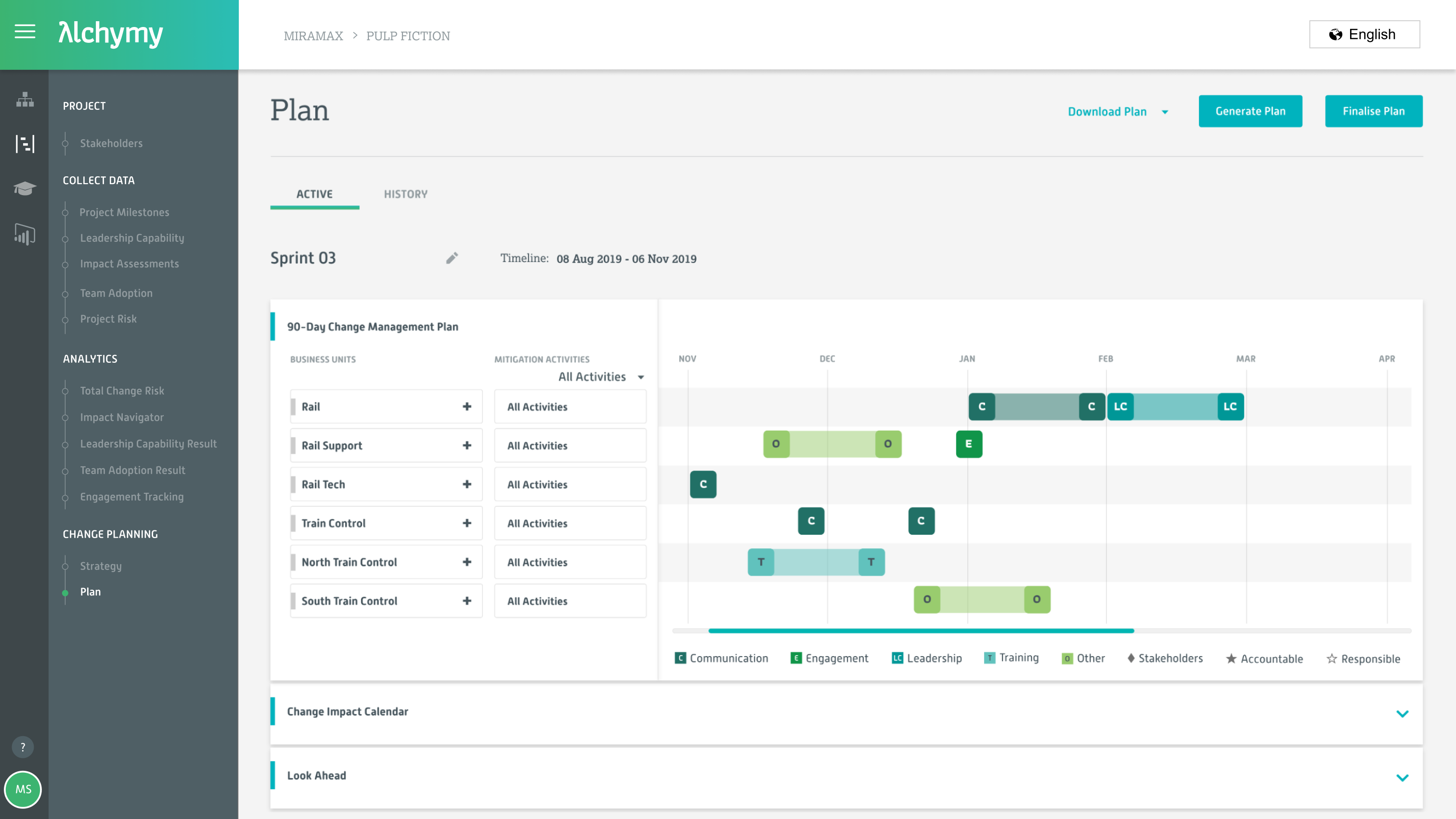This screenshot has height=819, width=1456.
Task: Open the hamburger navigation menu
Action: (25, 32)
